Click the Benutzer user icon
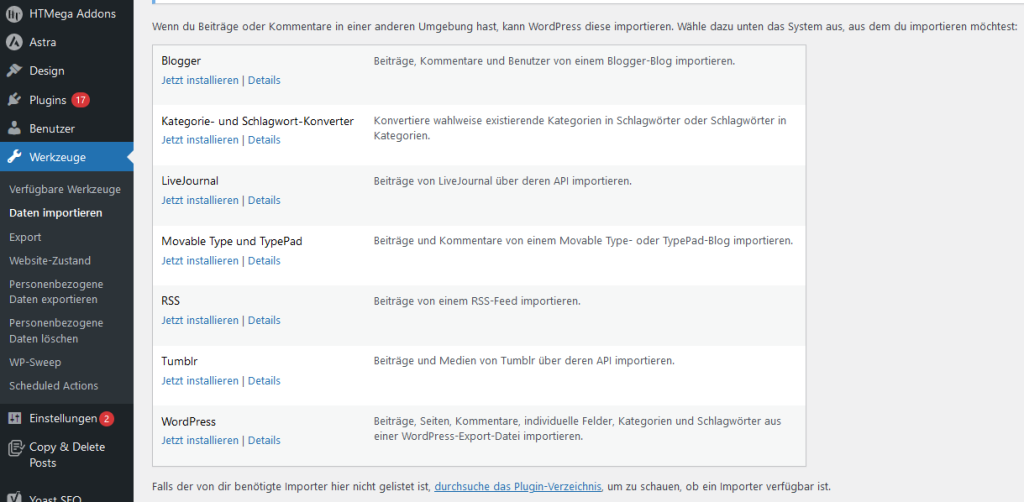 tap(14, 129)
